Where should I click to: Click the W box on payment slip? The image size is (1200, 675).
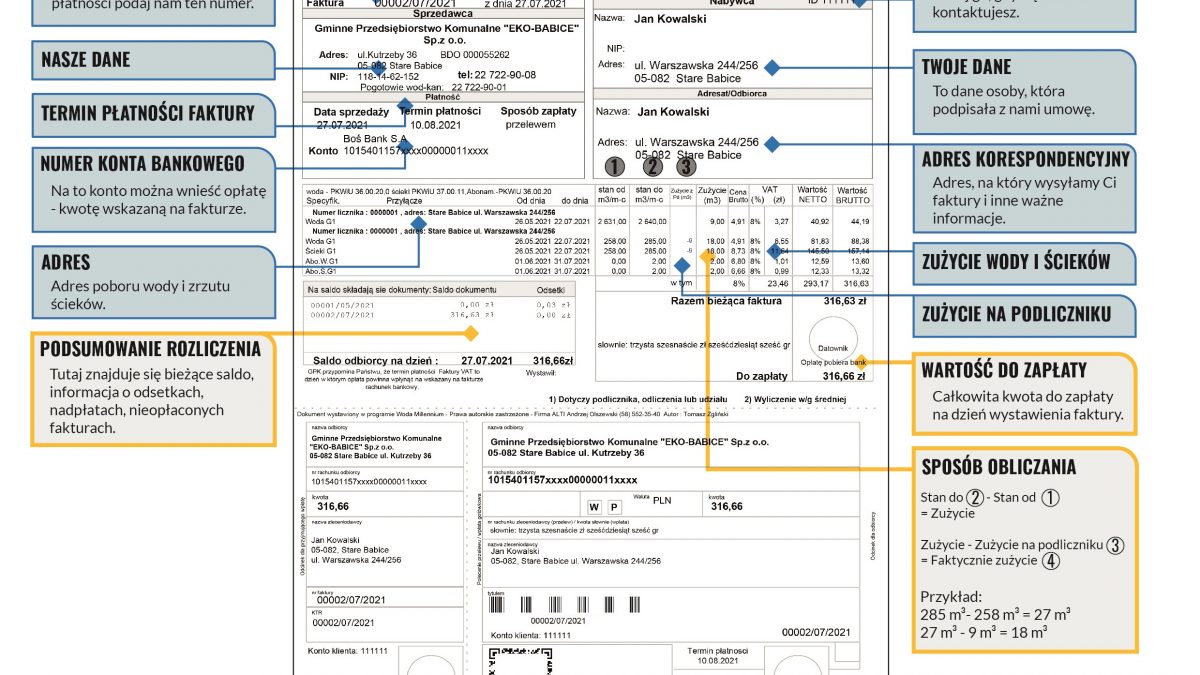coord(595,506)
